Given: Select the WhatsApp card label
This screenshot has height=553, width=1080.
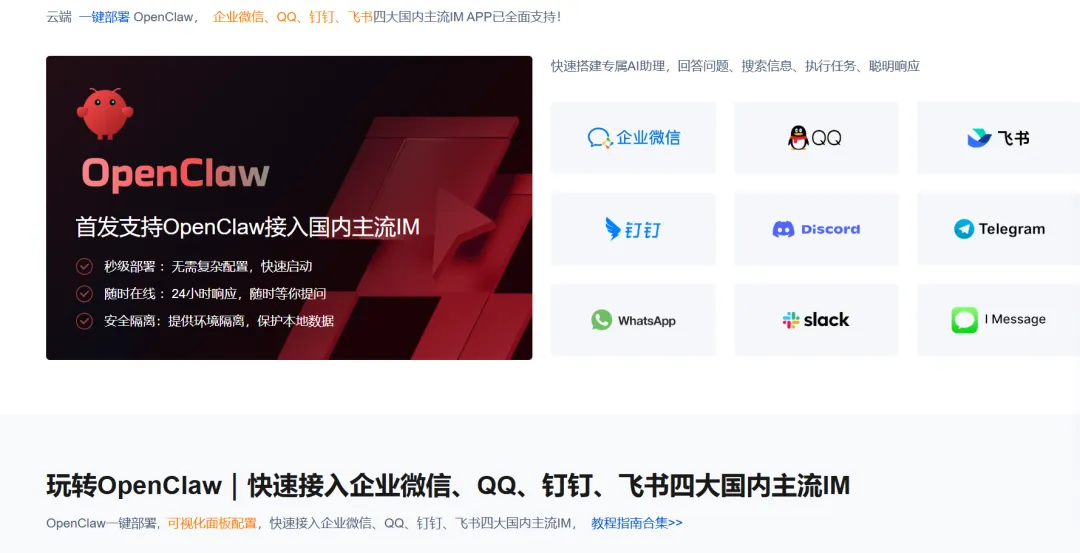Looking at the screenshot, I should pyautogui.click(x=647, y=321).
